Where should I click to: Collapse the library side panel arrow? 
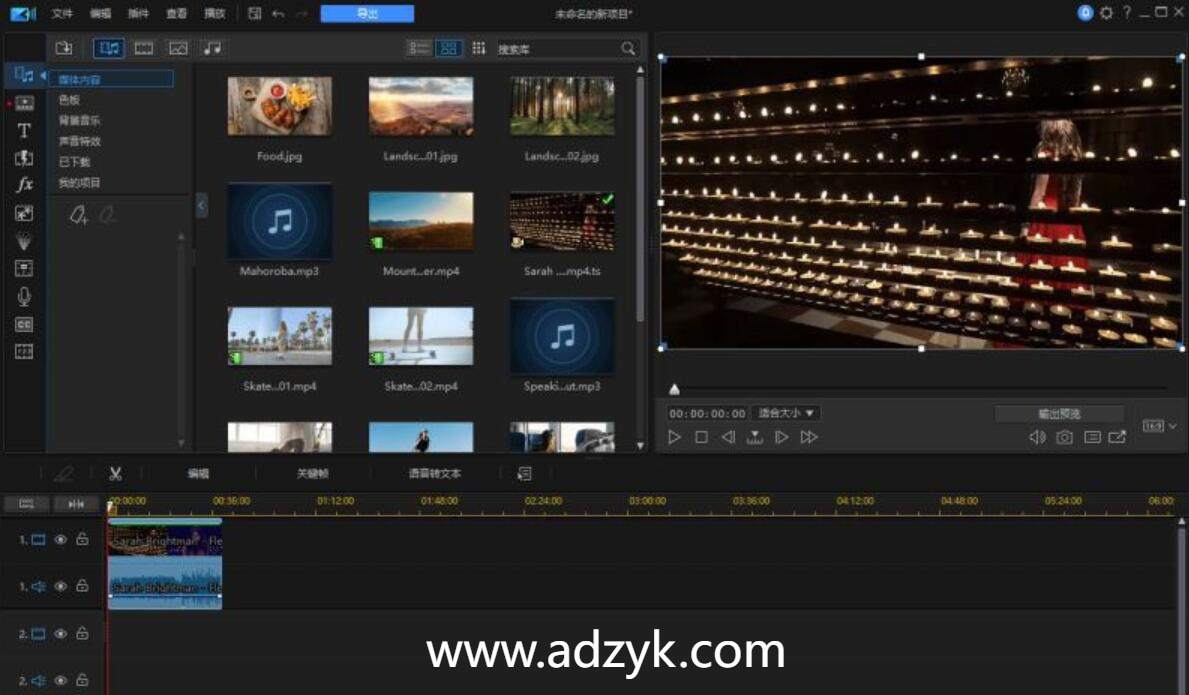pyautogui.click(x=201, y=205)
